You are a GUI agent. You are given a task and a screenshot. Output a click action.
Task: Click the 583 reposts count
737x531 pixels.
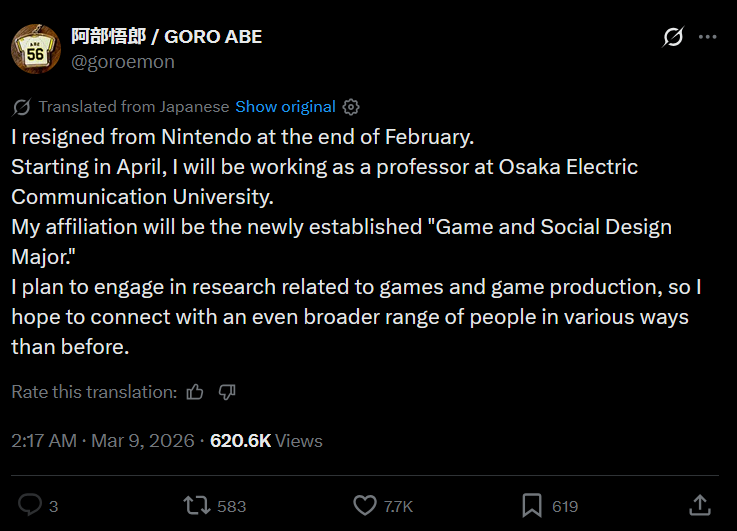pos(231,506)
